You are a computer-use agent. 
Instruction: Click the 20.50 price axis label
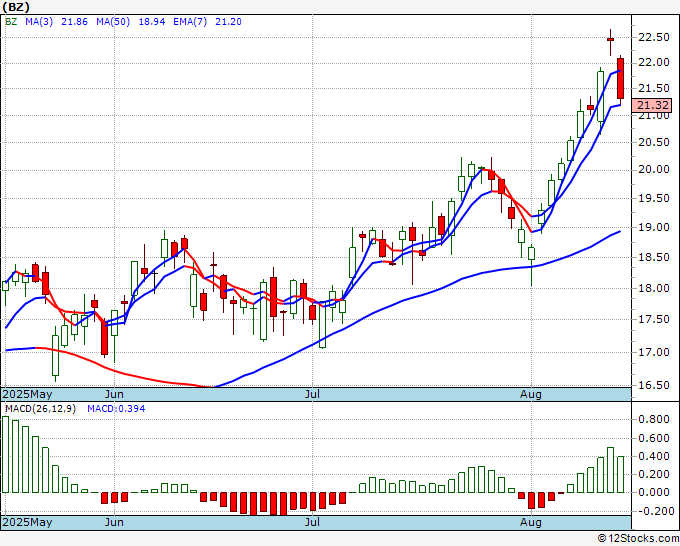coord(654,142)
